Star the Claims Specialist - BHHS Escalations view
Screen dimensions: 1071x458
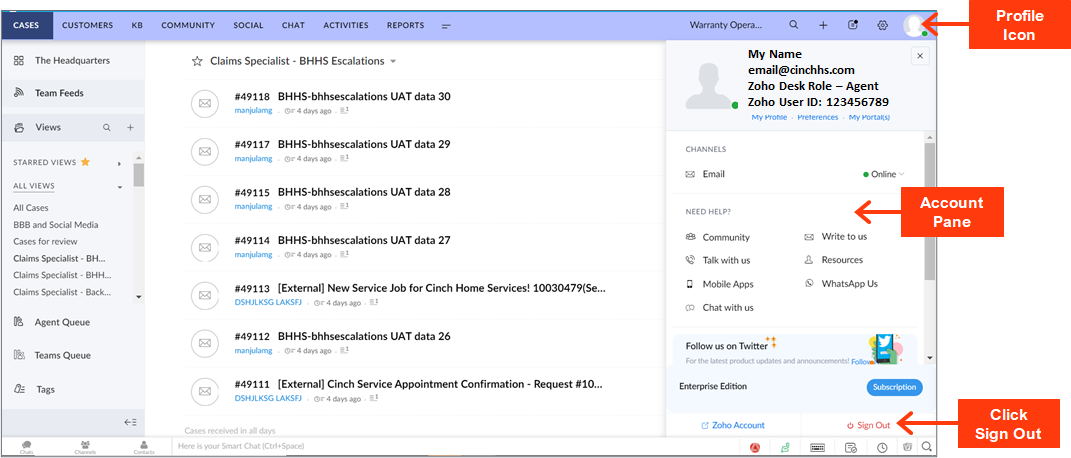[x=197, y=61]
